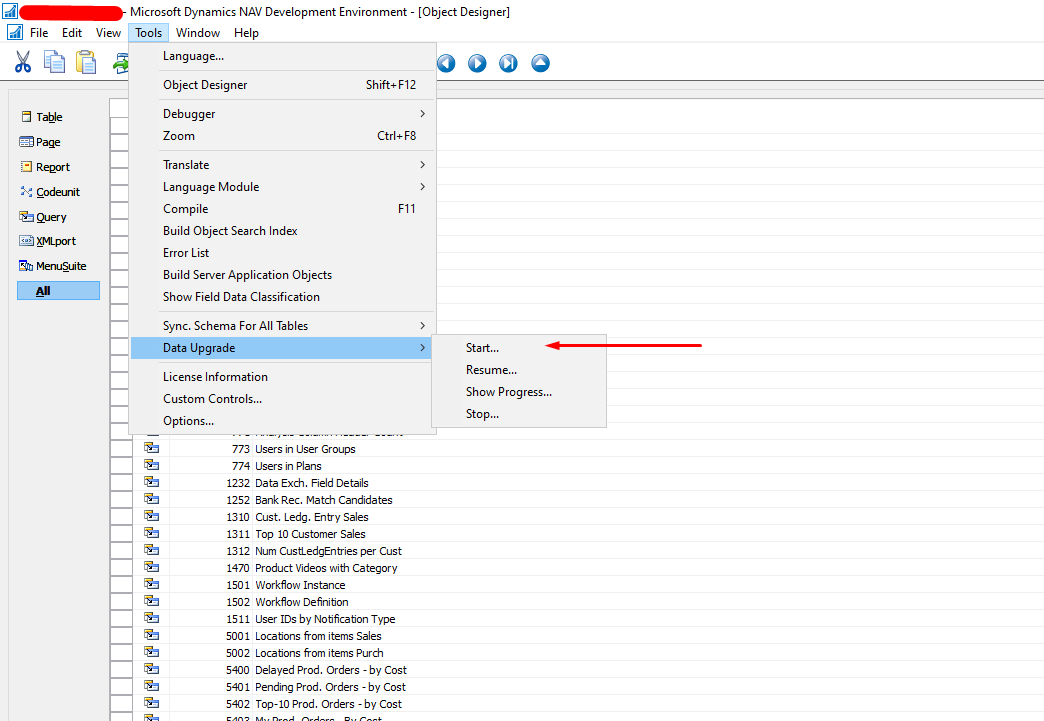
Task: Select the All object type button
Action: pos(59,290)
